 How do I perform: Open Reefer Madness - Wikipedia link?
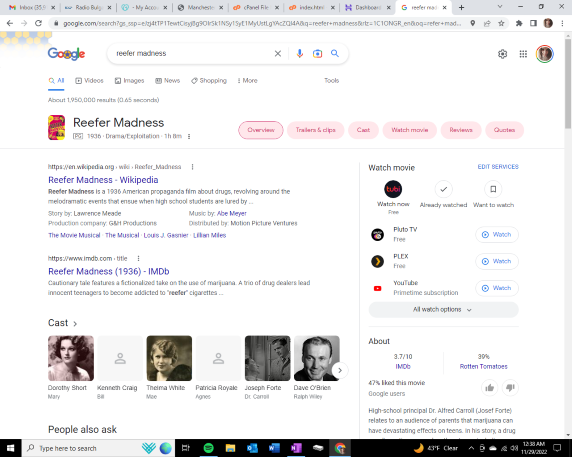pos(103,180)
